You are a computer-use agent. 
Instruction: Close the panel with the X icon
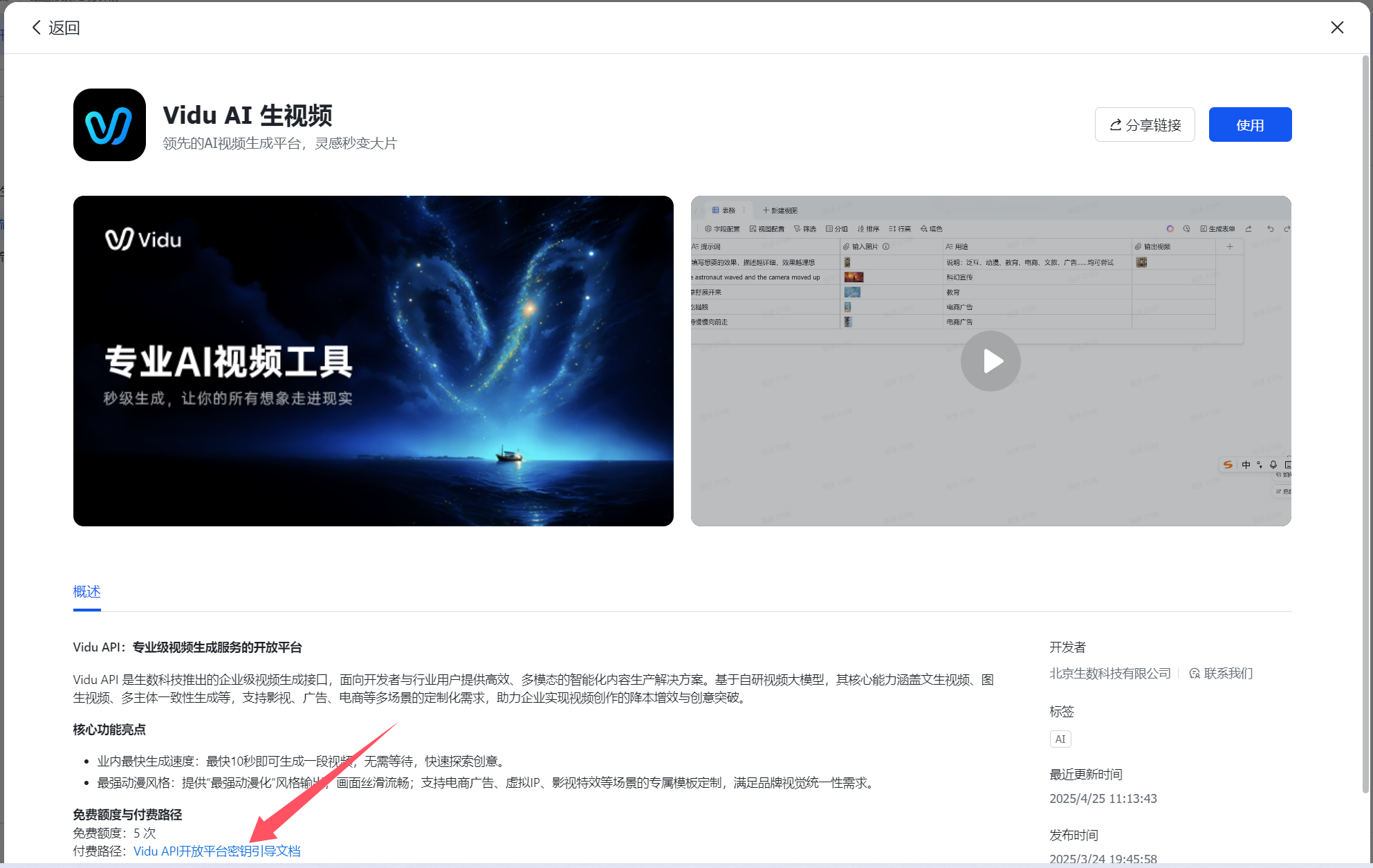click(x=1336, y=28)
